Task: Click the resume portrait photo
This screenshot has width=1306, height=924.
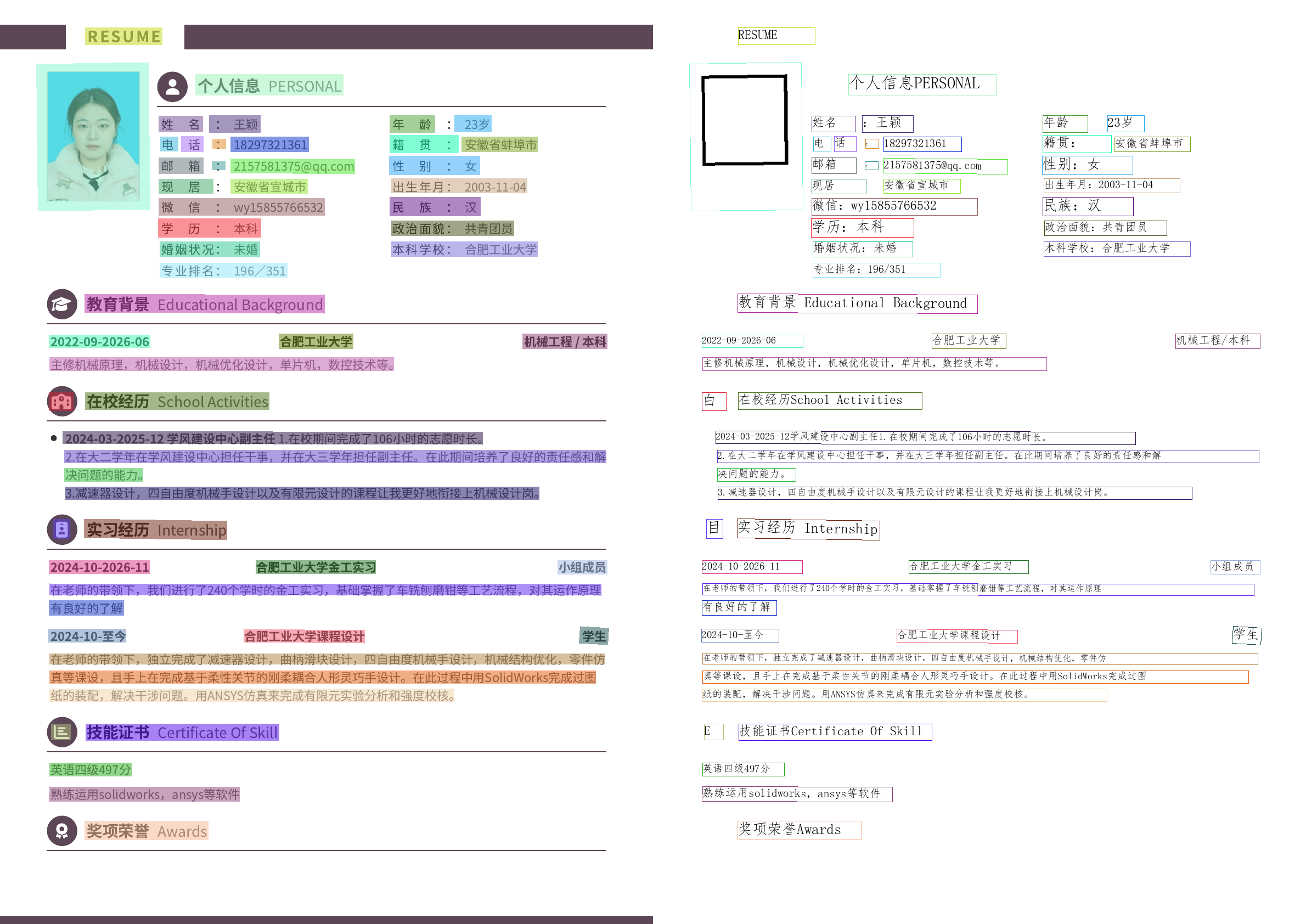Action: click(x=93, y=137)
